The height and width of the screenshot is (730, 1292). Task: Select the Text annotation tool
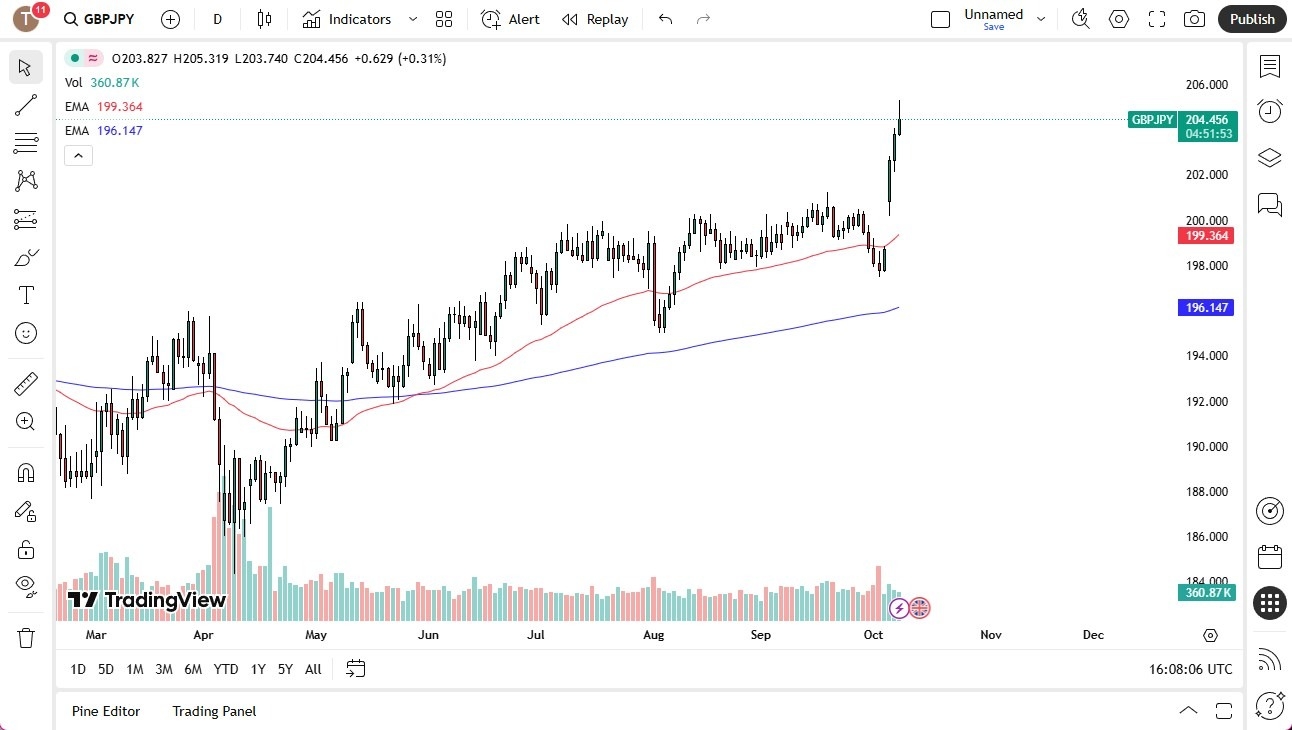[26, 295]
